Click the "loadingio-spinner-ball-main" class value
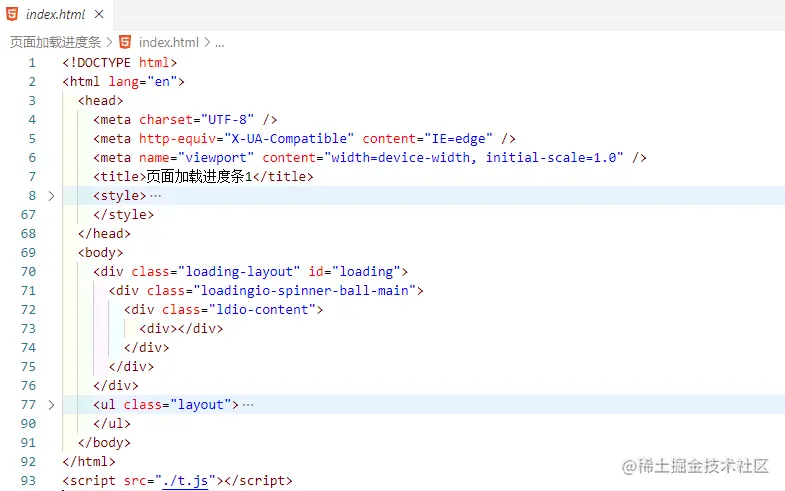Image resolution: width=785 pixels, height=491 pixels. pos(304,291)
